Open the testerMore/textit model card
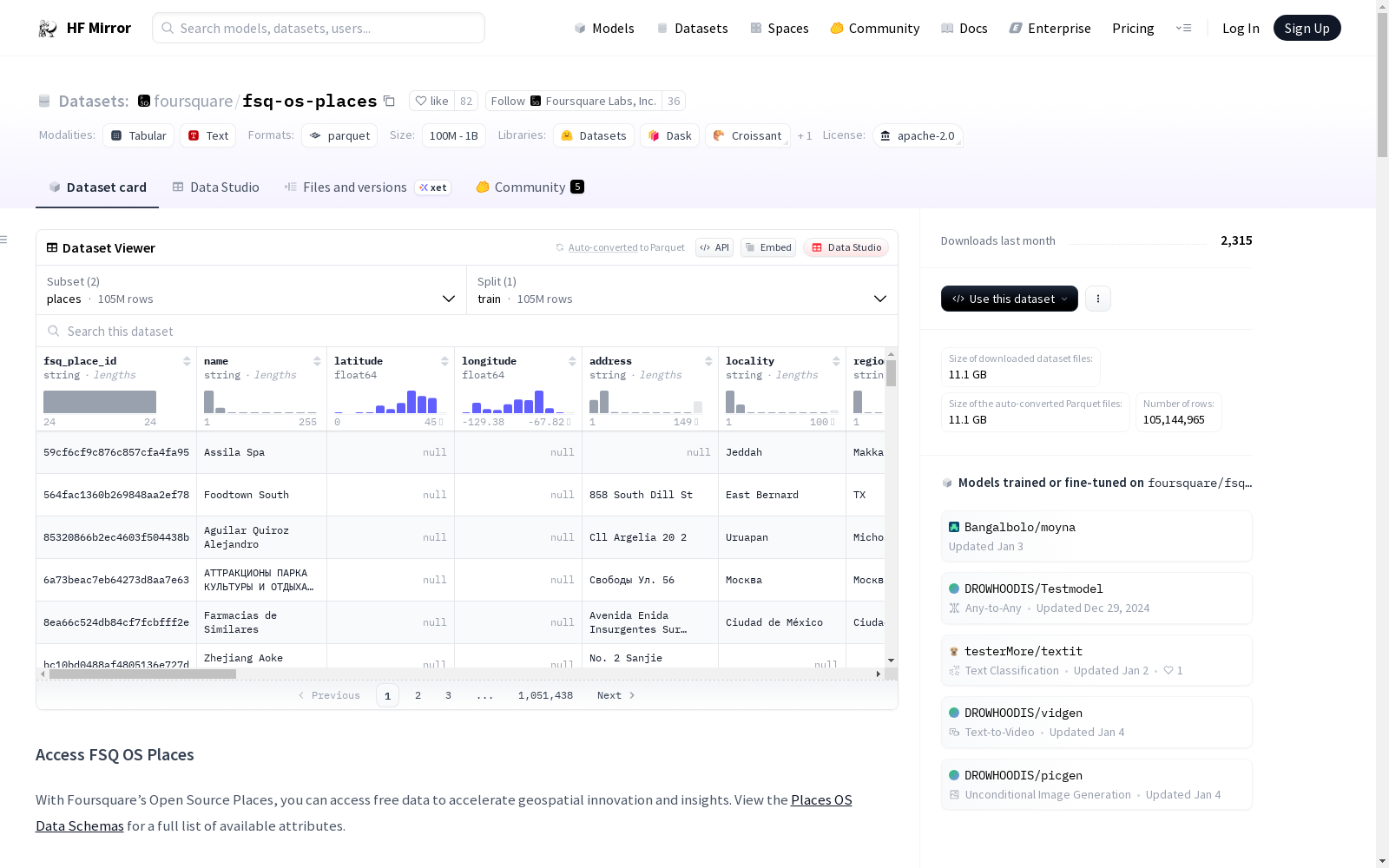Viewport: 1389px width, 868px height. pyautogui.click(x=1096, y=661)
